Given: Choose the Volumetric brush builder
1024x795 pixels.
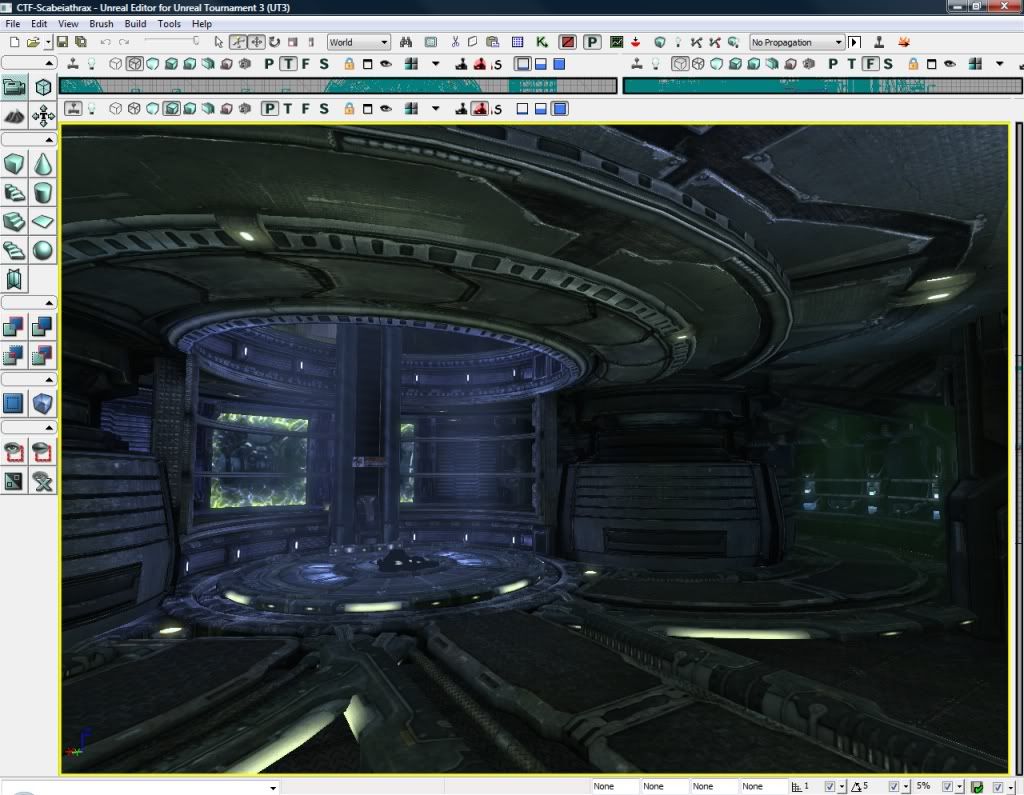Looking at the screenshot, I should click(x=14, y=279).
